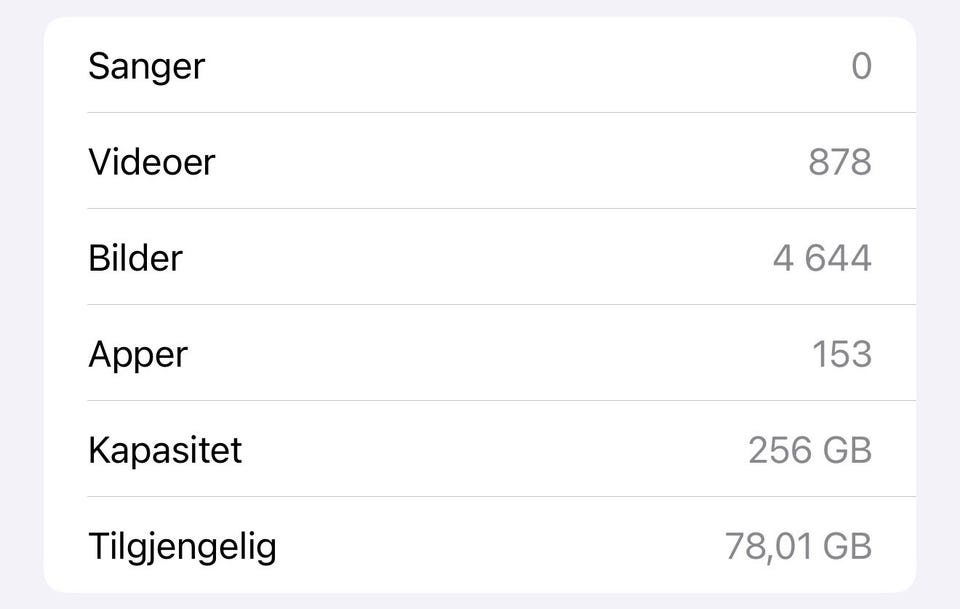Tap the Tilgjengelig row label
Viewport: 960px width, 609px height.
pyautogui.click(x=182, y=547)
